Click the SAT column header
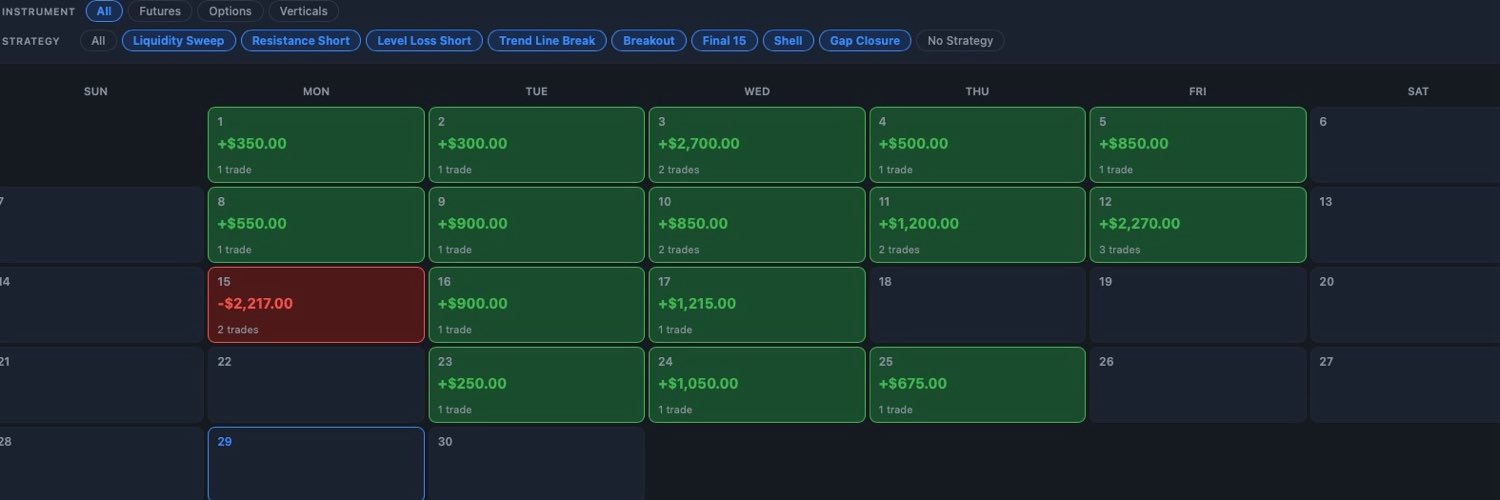The width and height of the screenshot is (1500, 500). click(x=1418, y=92)
